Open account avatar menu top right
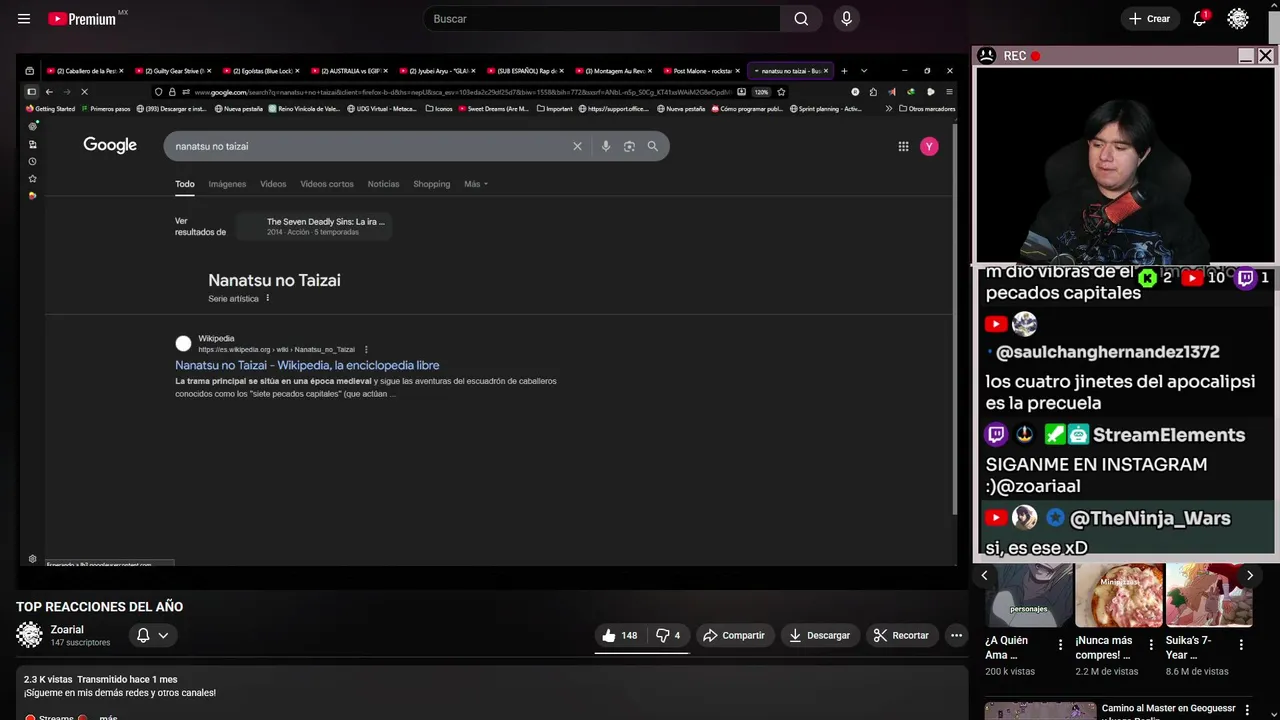The image size is (1280, 720). click(x=1238, y=19)
